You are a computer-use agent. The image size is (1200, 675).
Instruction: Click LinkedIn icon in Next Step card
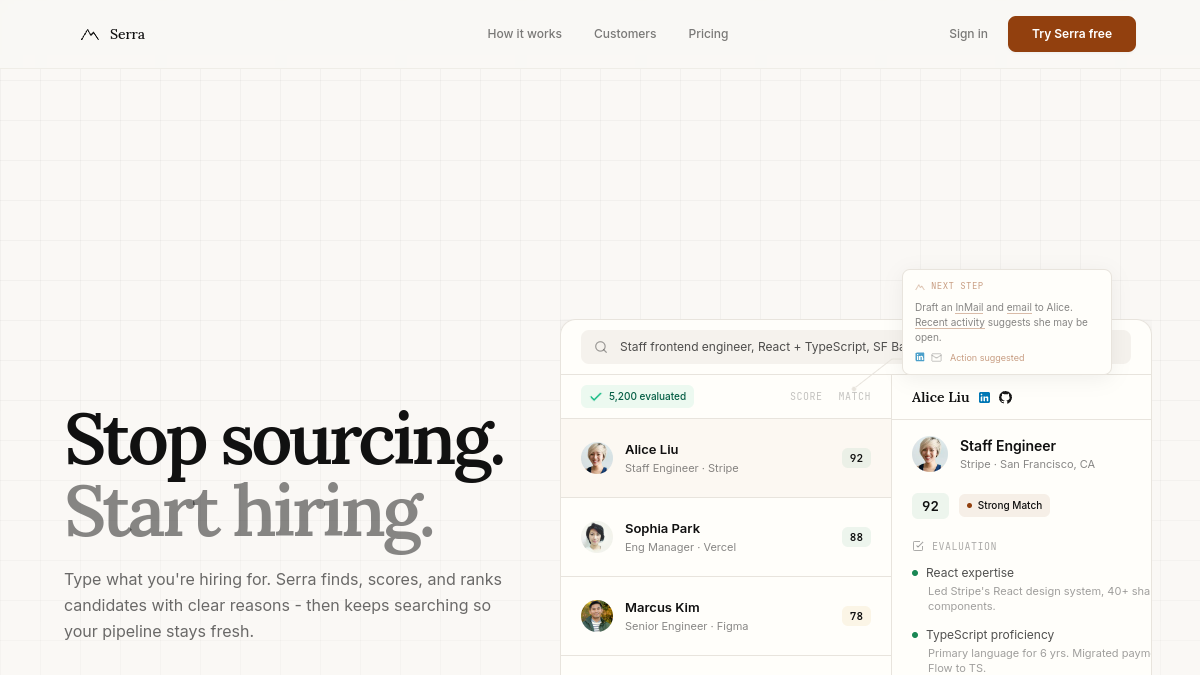click(x=920, y=357)
